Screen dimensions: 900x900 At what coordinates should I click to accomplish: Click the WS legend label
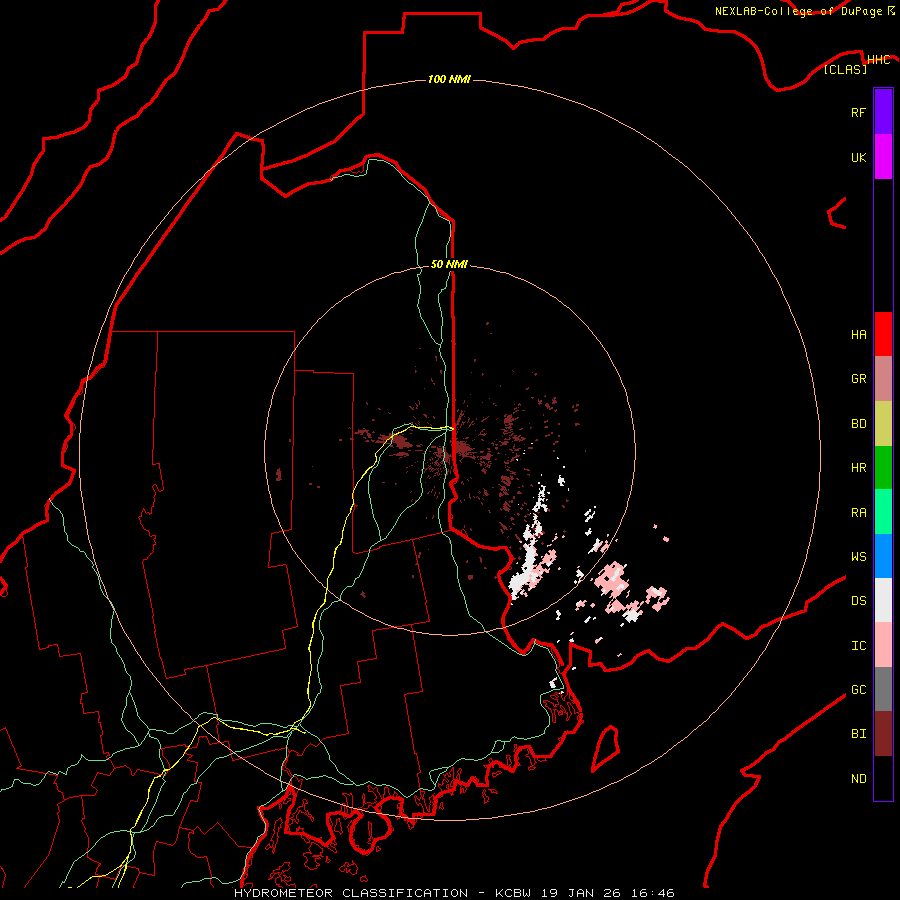(x=858, y=557)
